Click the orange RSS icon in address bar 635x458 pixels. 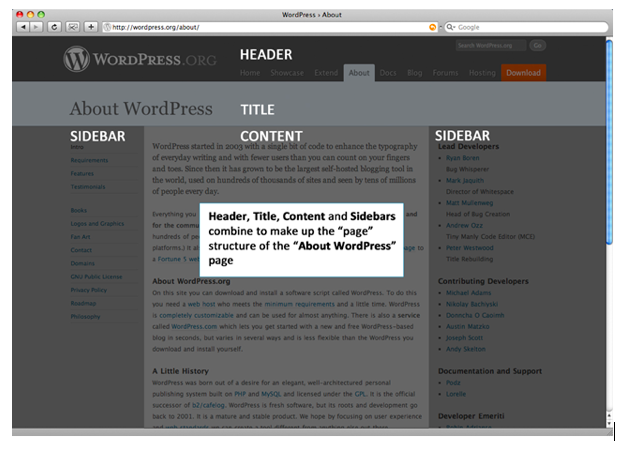click(x=433, y=27)
